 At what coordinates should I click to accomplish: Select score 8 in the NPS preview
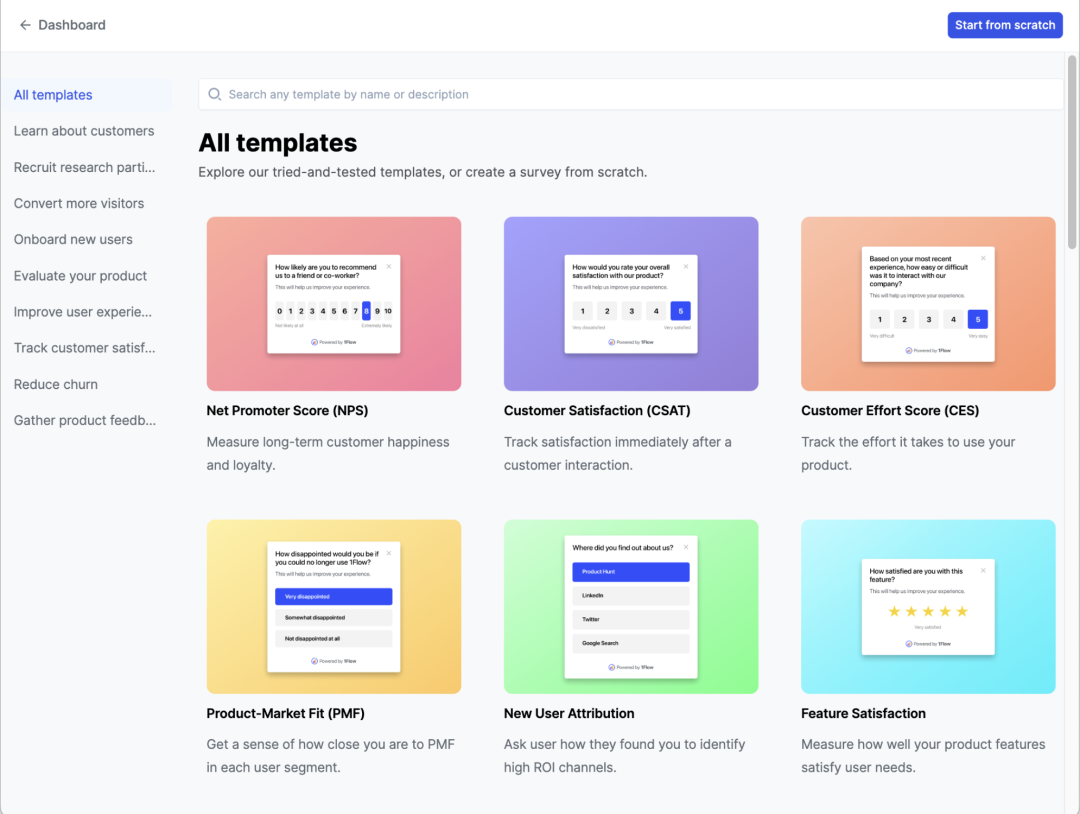click(366, 311)
